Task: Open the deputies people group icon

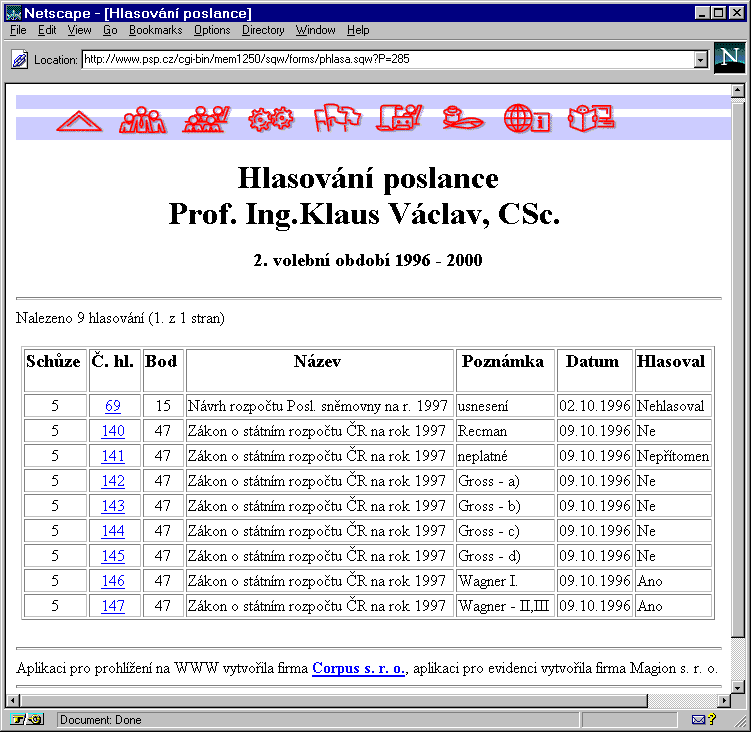Action: coord(142,119)
